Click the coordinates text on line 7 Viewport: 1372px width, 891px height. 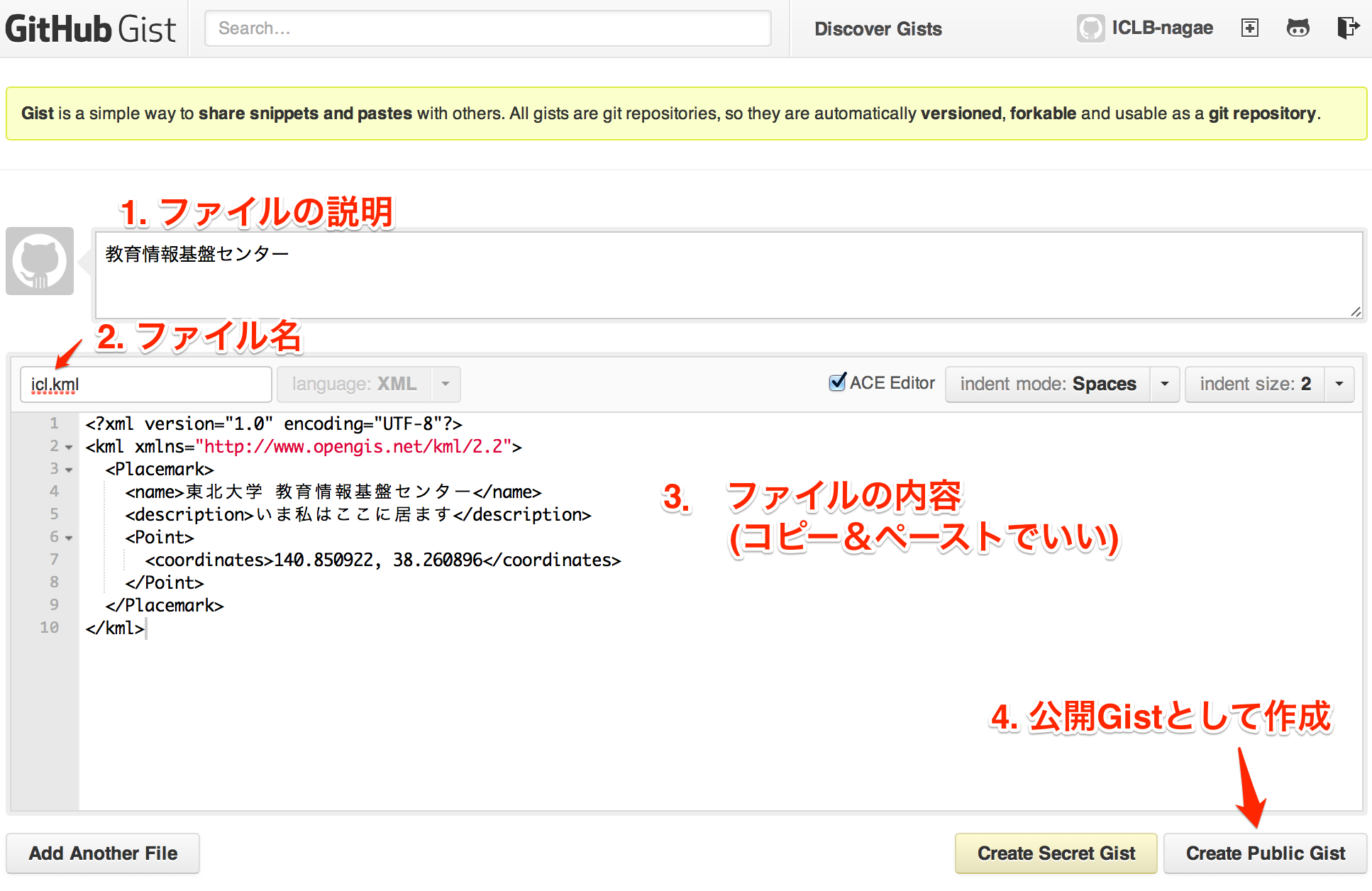tap(383, 560)
